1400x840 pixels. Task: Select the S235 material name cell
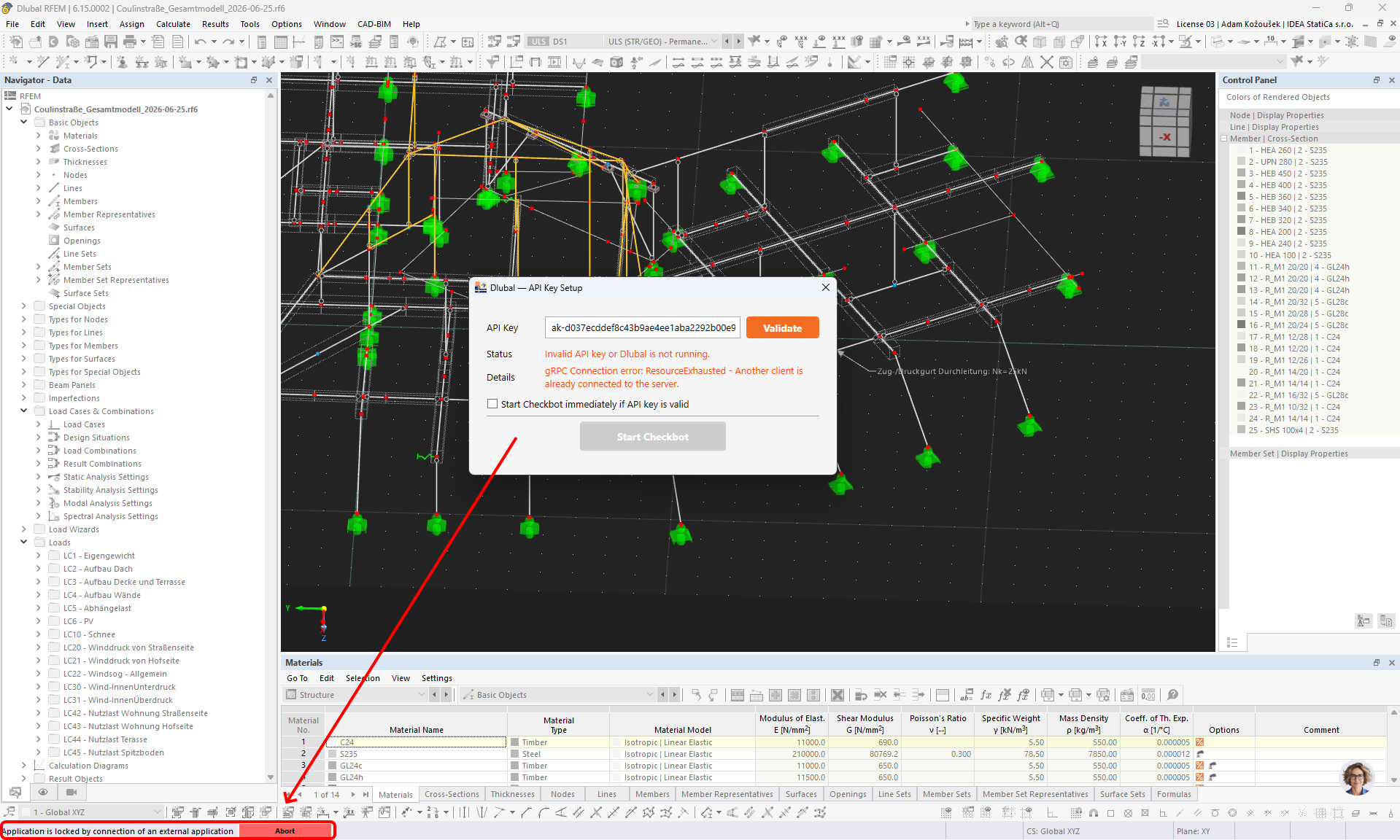[x=417, y=754]
